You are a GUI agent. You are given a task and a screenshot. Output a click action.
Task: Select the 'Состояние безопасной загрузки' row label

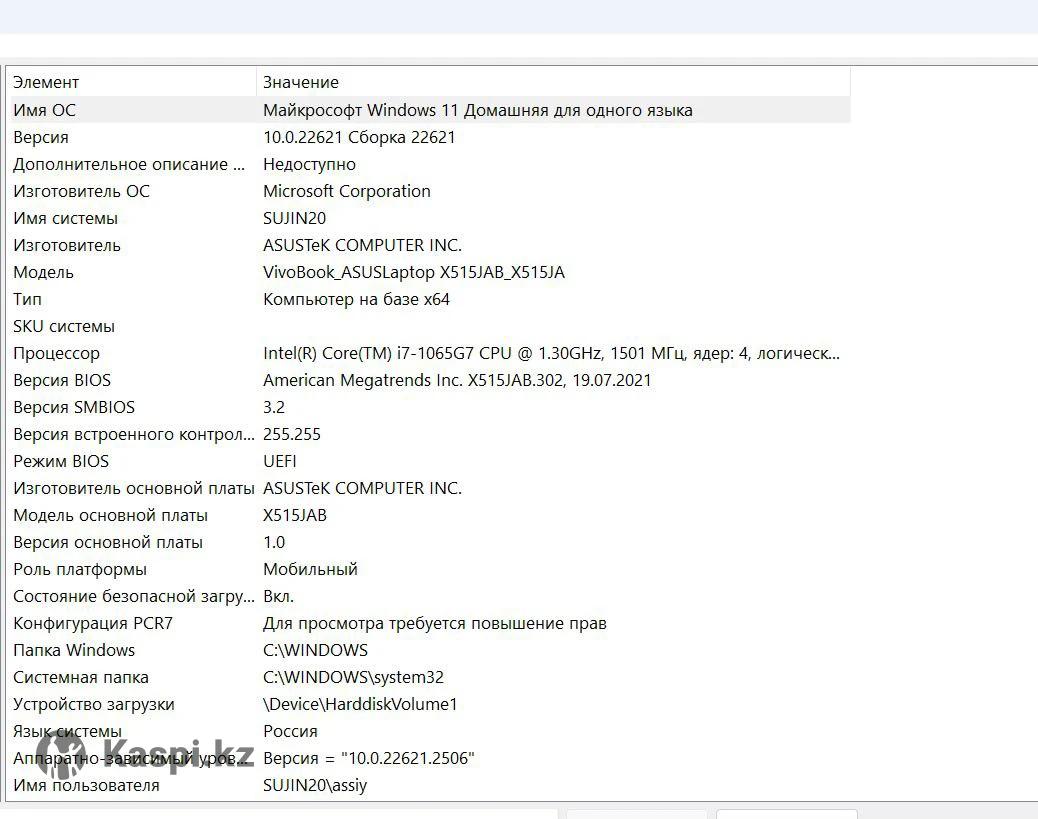tap(134, 597)
